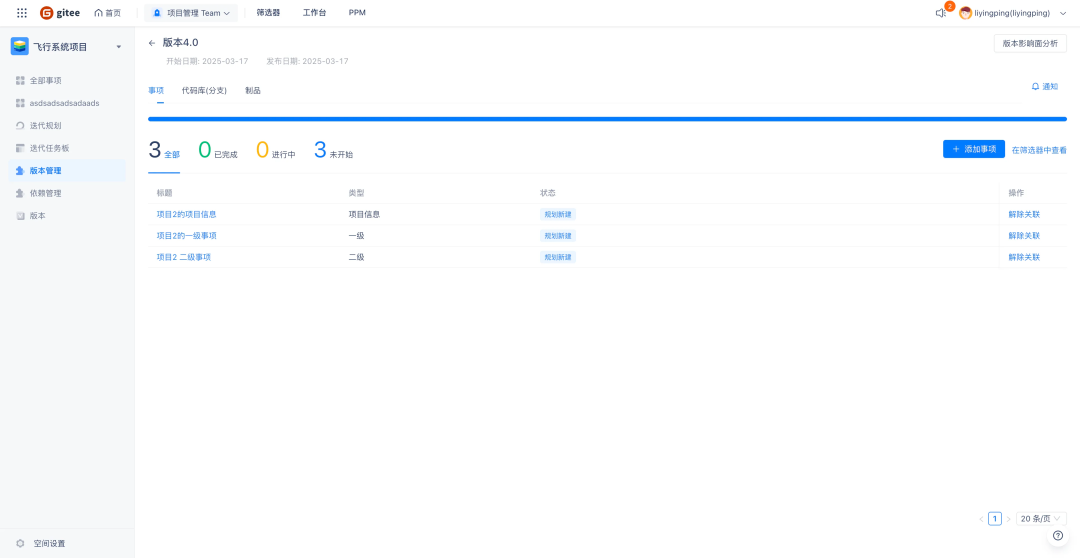Viewport: 1080px width, 558px height.
Task: Click the 一级 type cell
Action: tap(356, 236)
